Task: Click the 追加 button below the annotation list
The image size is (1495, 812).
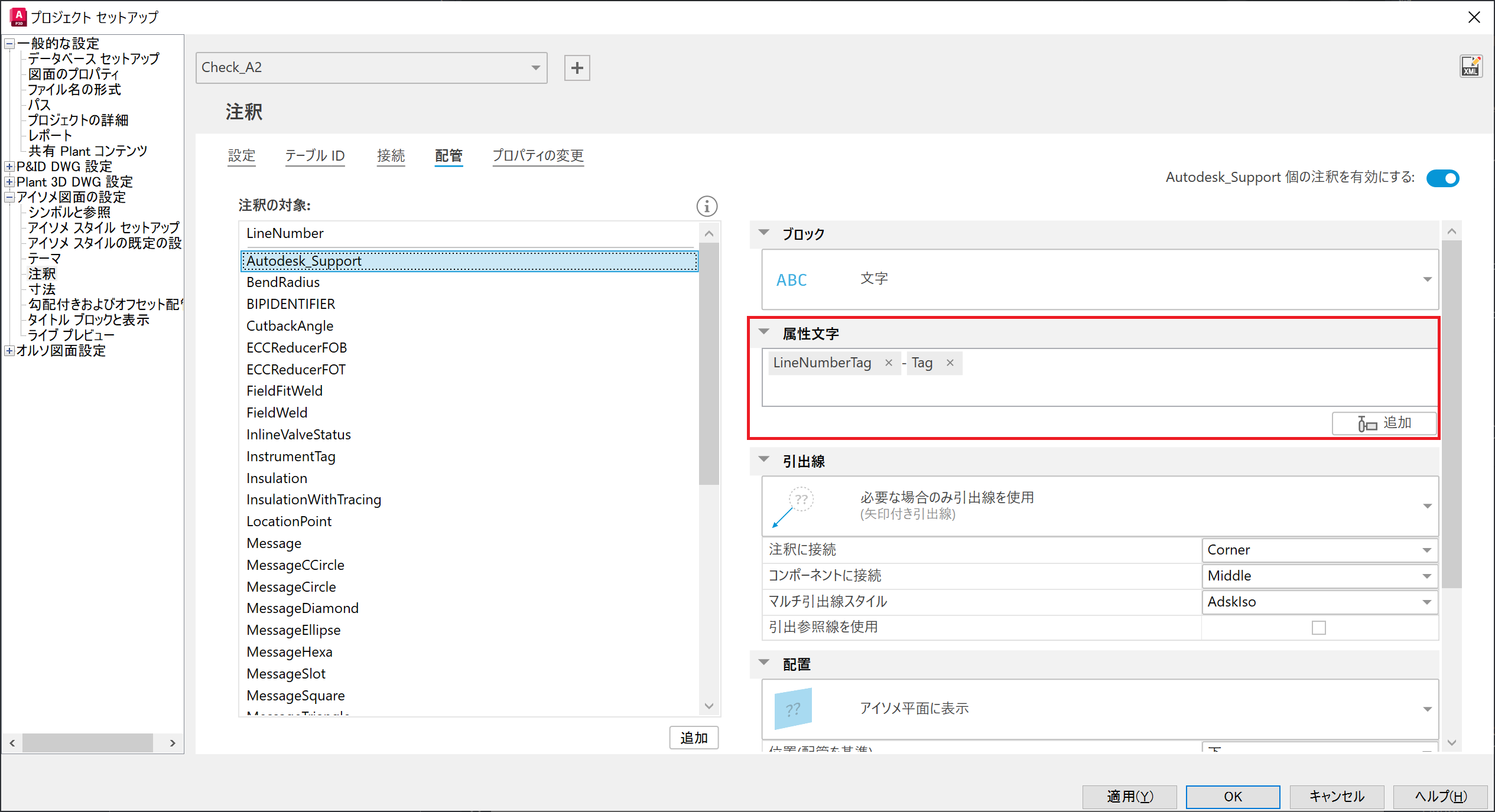Action: coord(693,738)
